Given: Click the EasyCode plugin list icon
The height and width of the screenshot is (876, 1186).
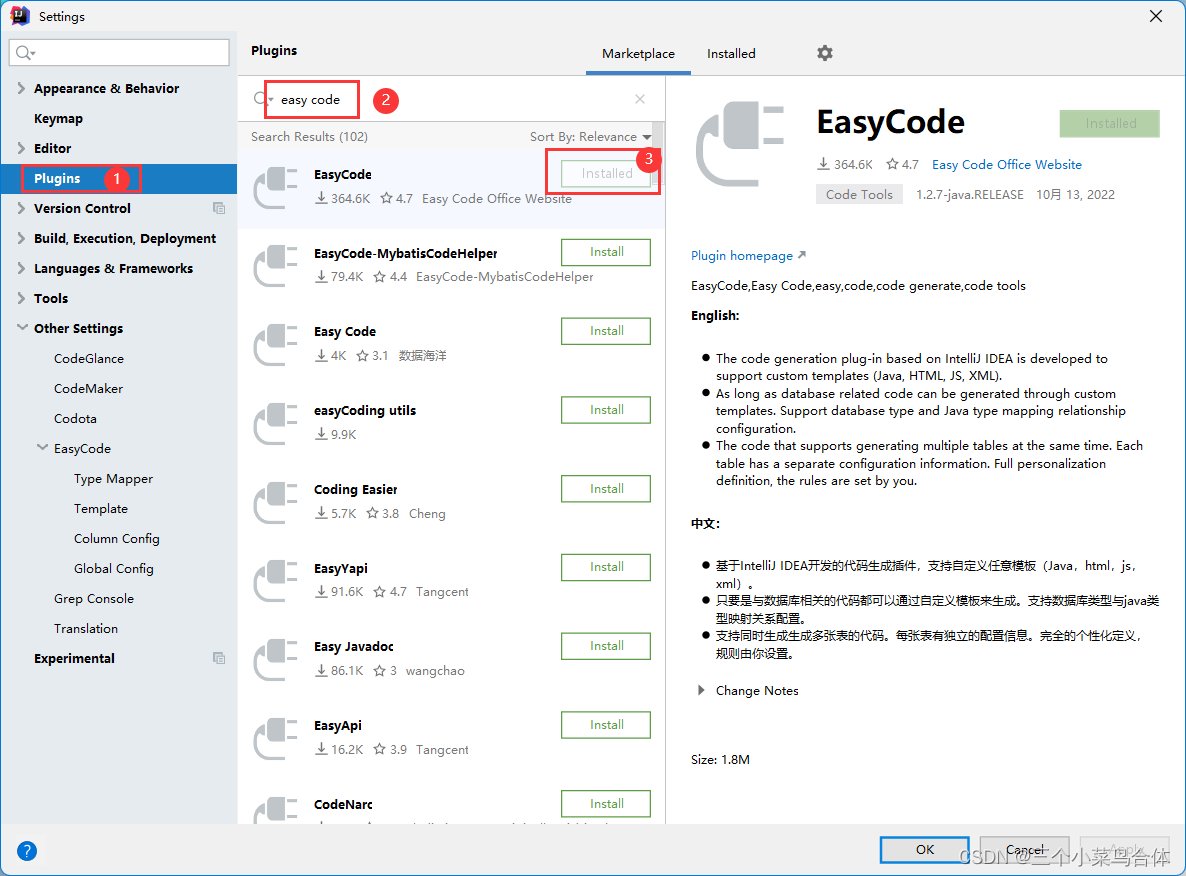Looking at the screenshot, I should click(275, 187).
